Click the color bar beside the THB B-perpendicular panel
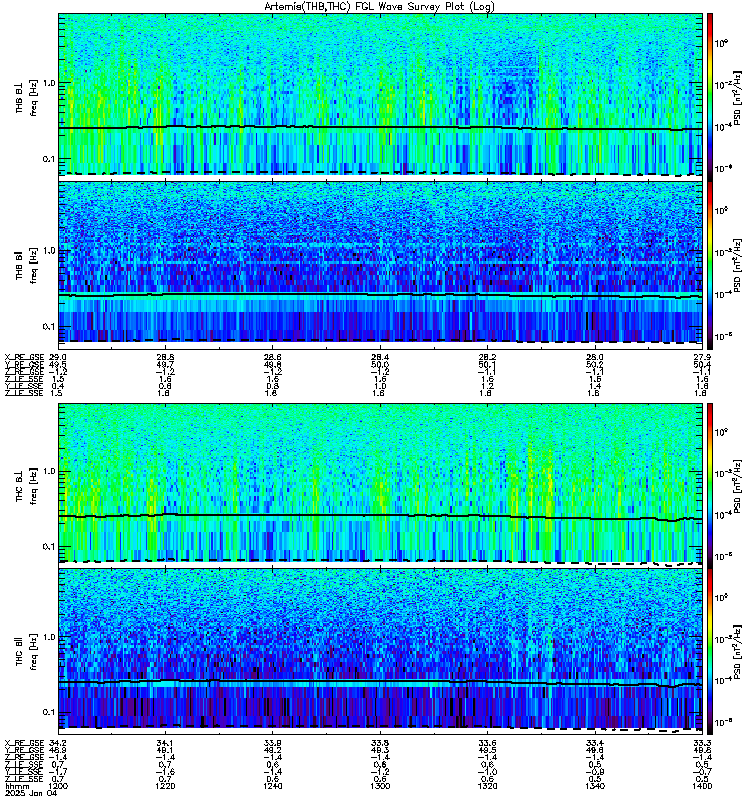Viewport: 750px width, 800px height. click(x=710, y=98)
